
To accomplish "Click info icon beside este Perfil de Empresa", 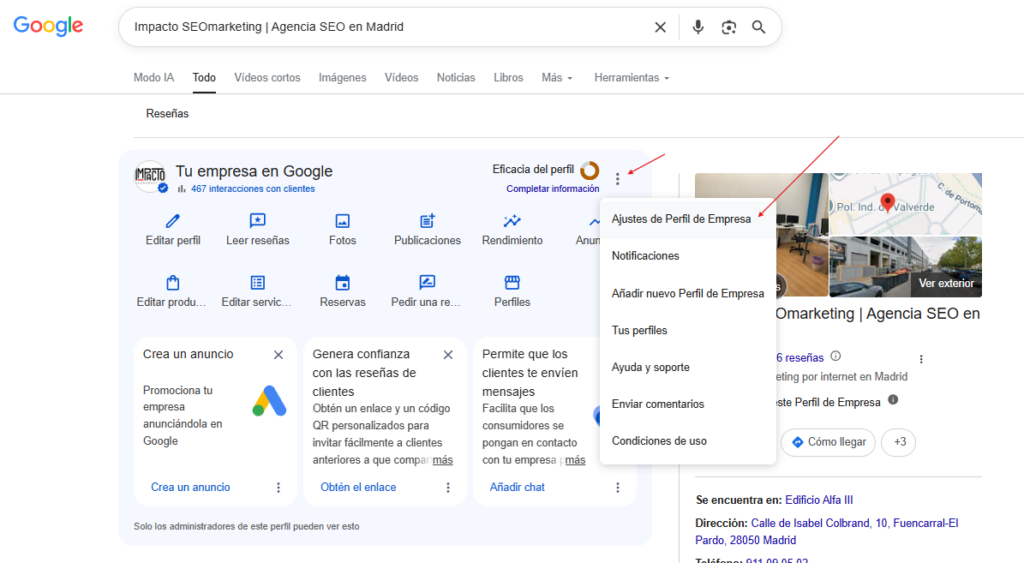I will pos(893,400).
